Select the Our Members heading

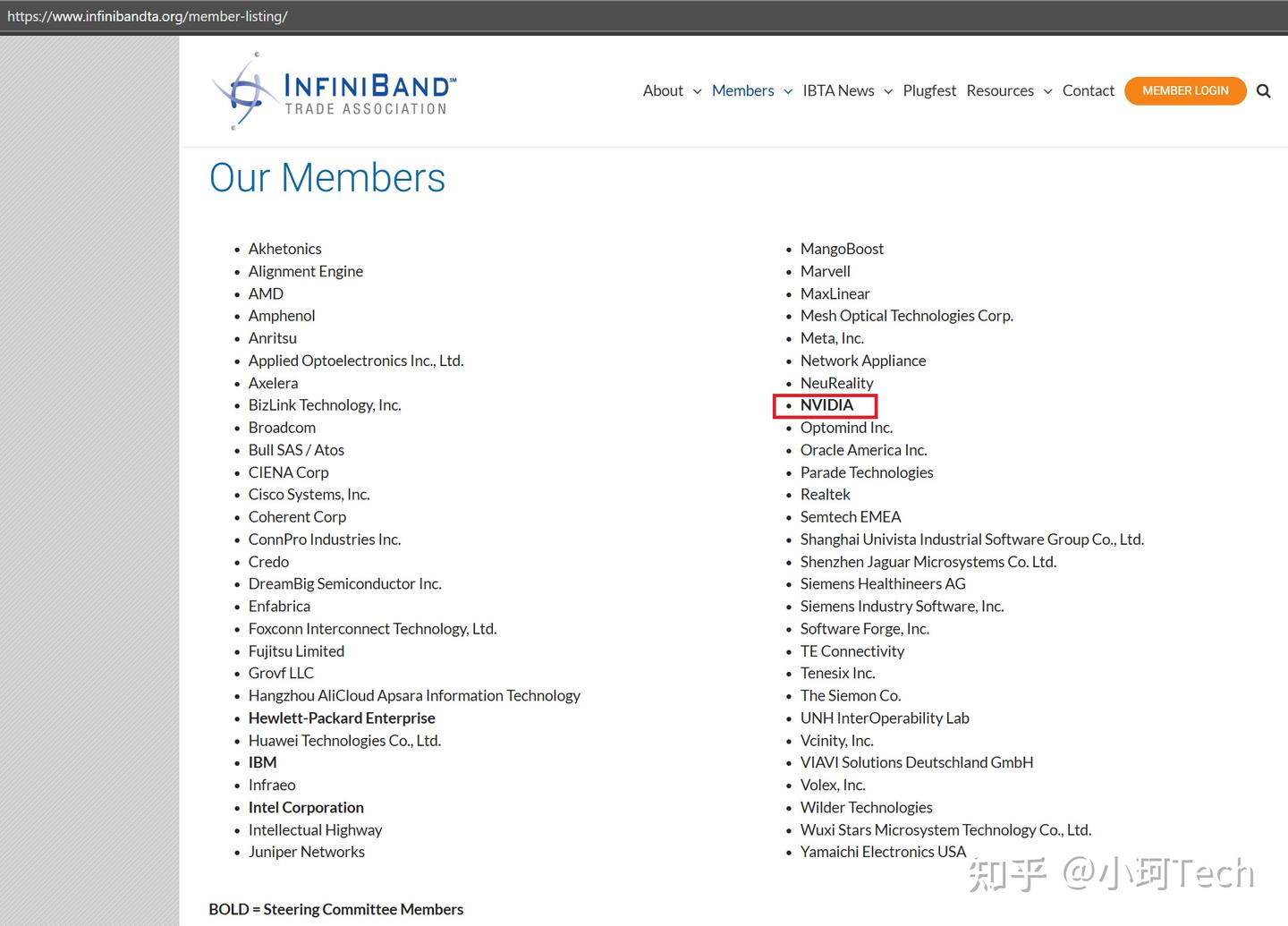coord(327,177)
